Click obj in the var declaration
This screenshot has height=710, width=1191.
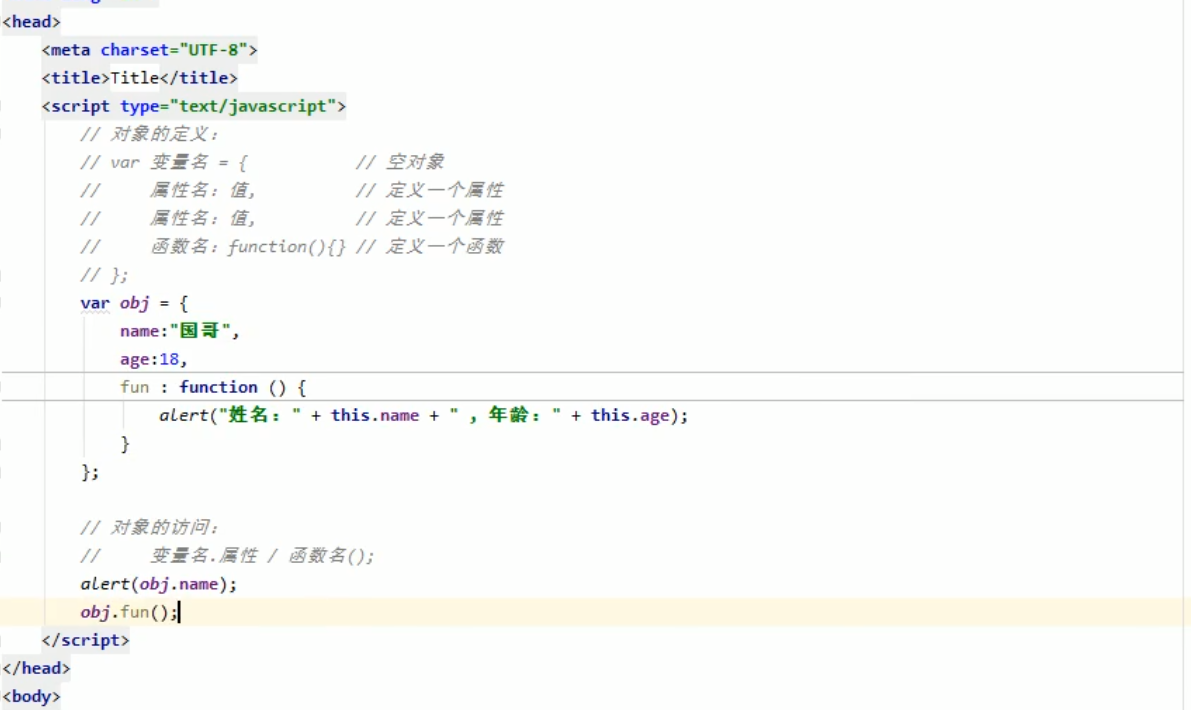coord(134,303)
